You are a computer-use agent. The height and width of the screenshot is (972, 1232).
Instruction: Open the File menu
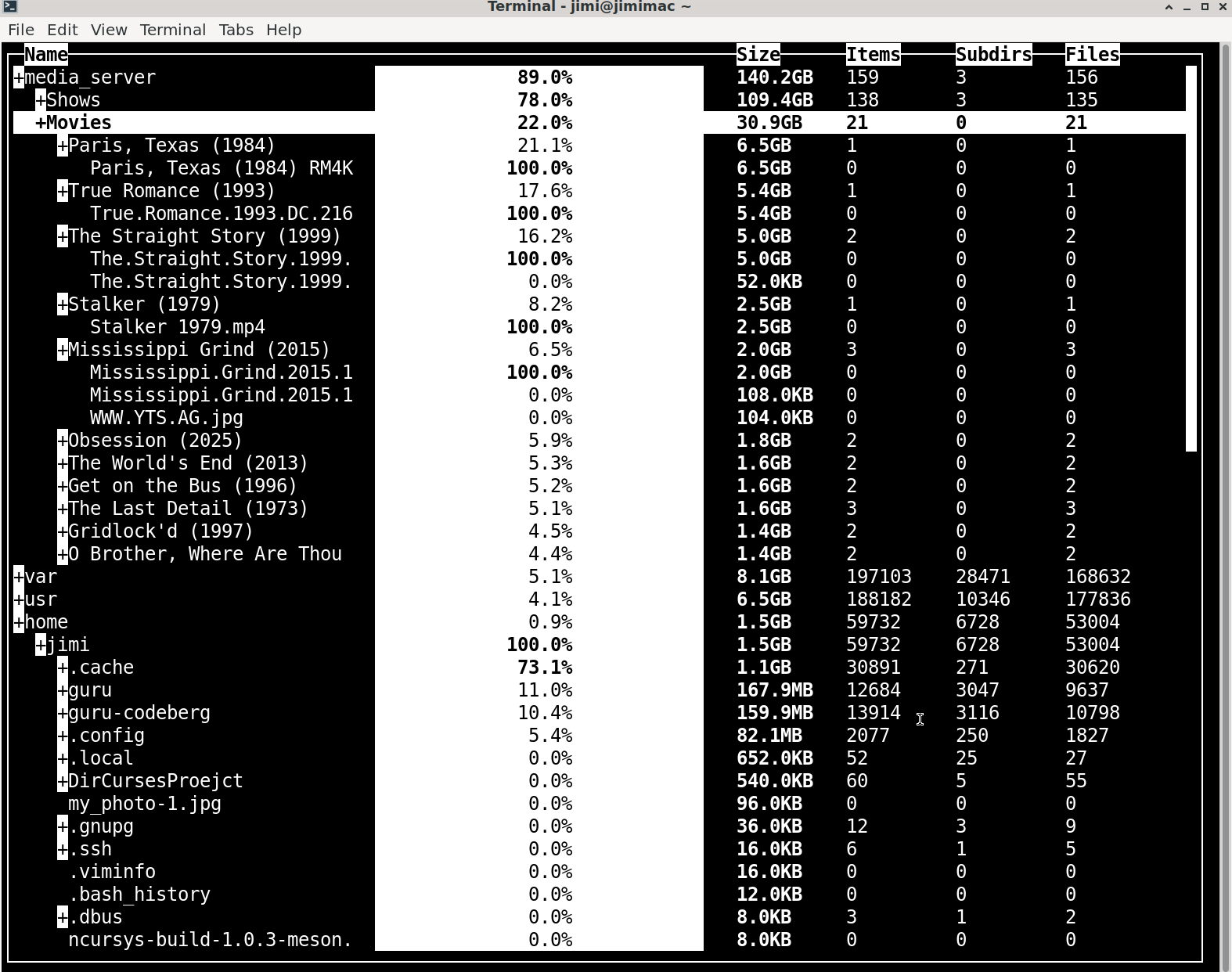click(x=20, y=30)
